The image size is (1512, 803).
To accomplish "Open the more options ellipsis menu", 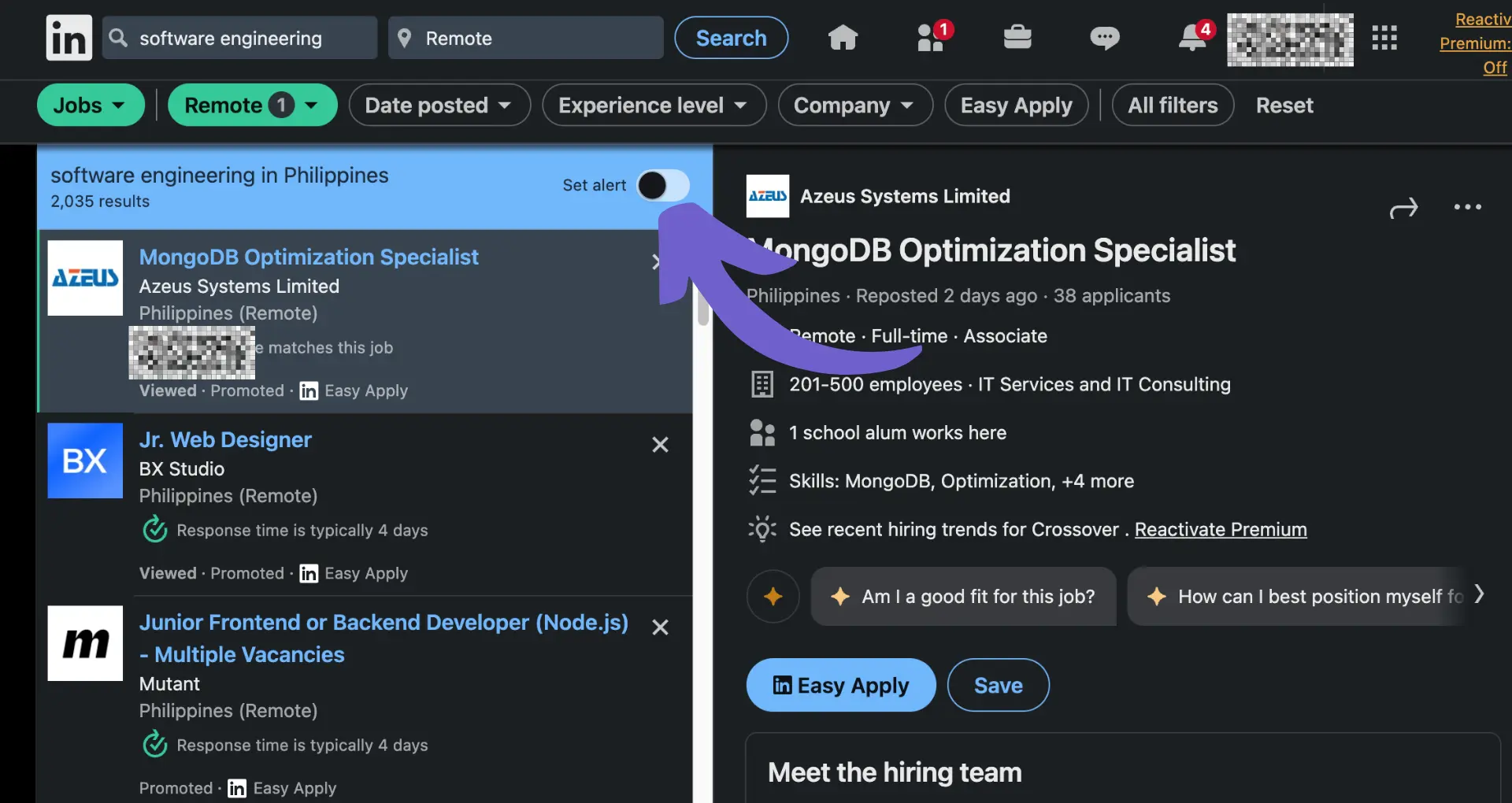I will pos(1467,207).
